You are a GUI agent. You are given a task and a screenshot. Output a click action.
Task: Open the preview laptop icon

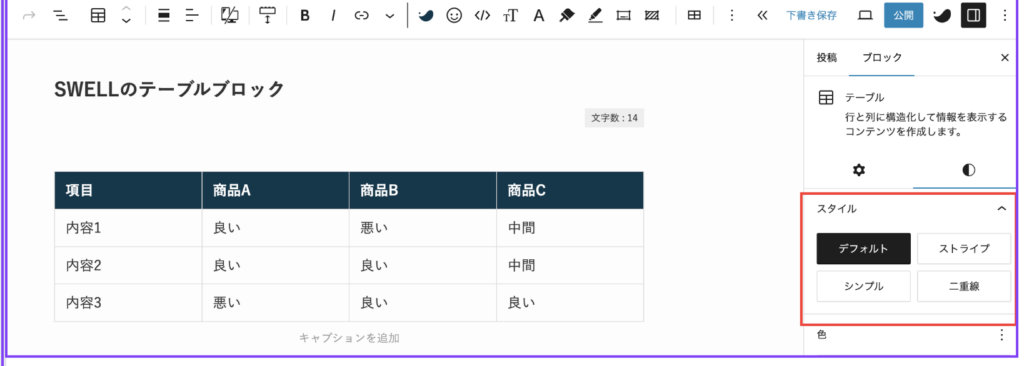click(x=865, y=16)
